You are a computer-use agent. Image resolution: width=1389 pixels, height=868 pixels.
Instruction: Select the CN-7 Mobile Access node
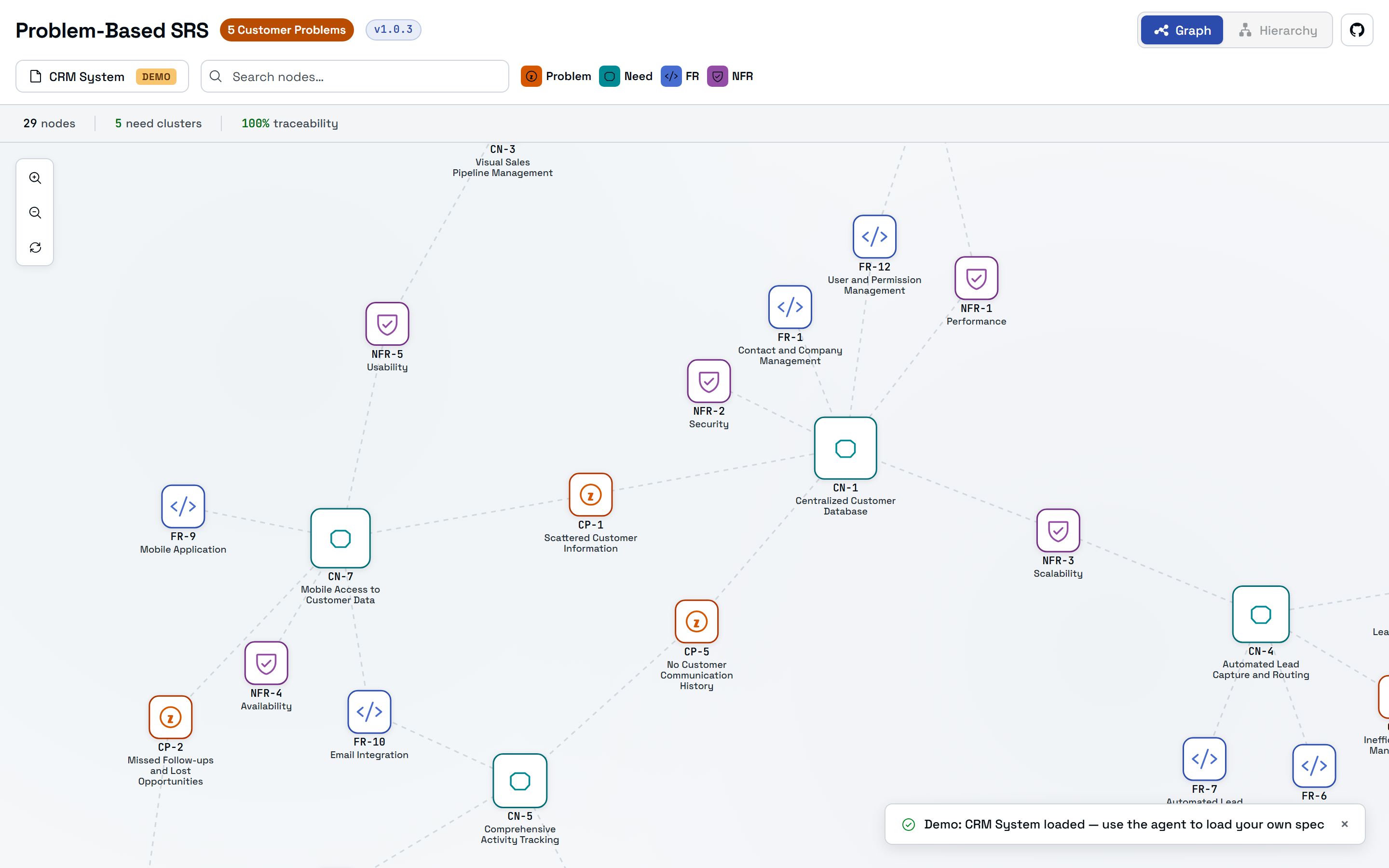click(340, 539)
